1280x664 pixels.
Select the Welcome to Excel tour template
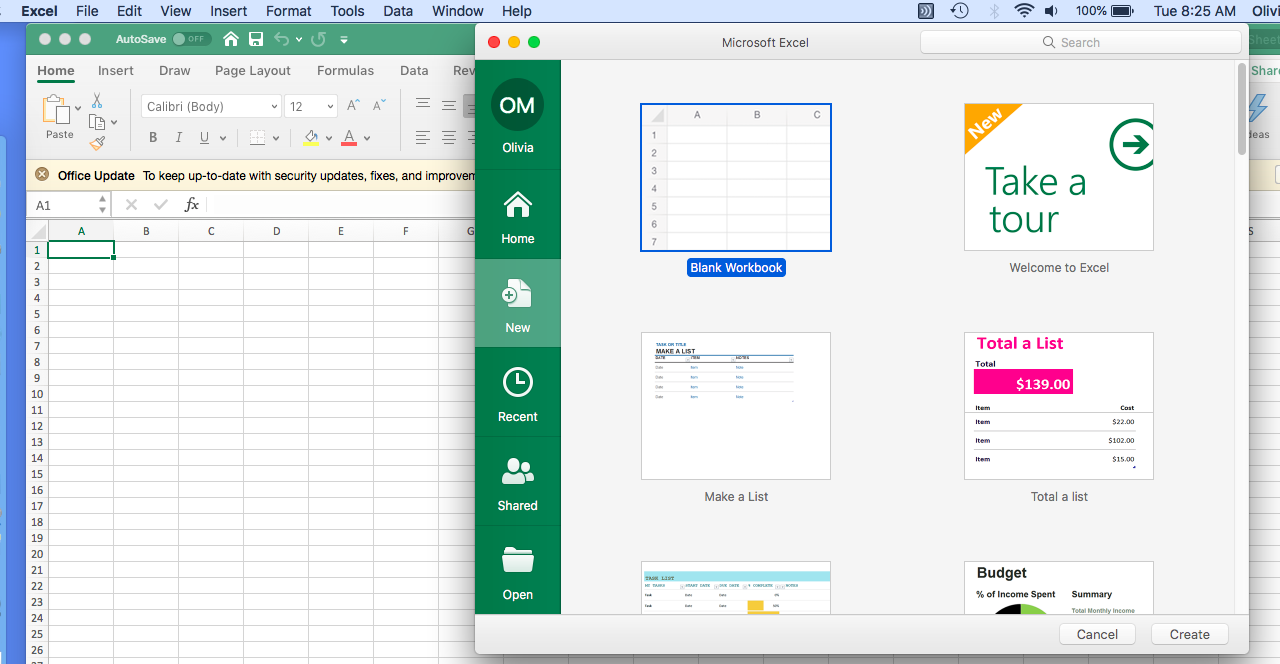1059,177
